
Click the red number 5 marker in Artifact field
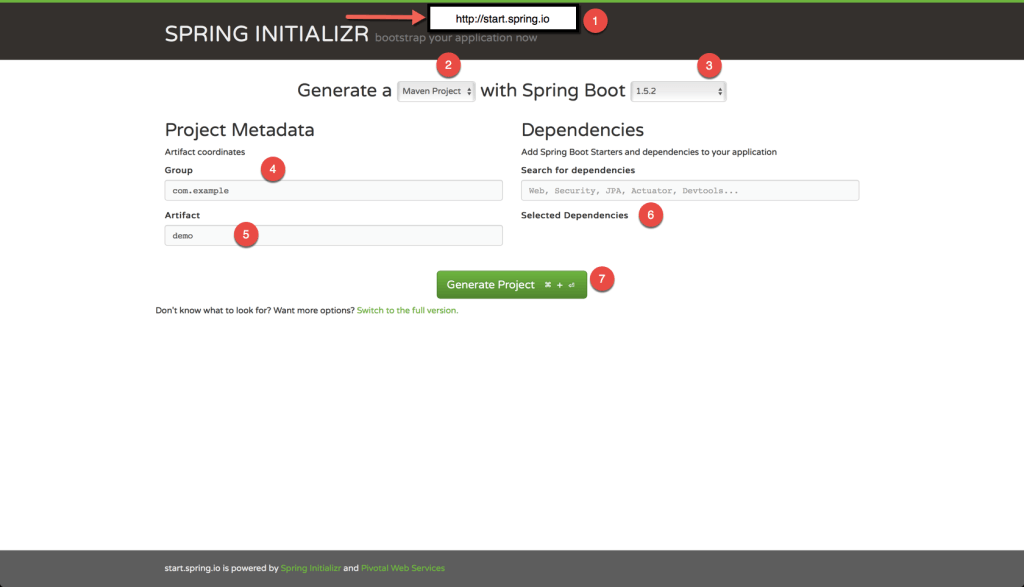click(246, 235)
